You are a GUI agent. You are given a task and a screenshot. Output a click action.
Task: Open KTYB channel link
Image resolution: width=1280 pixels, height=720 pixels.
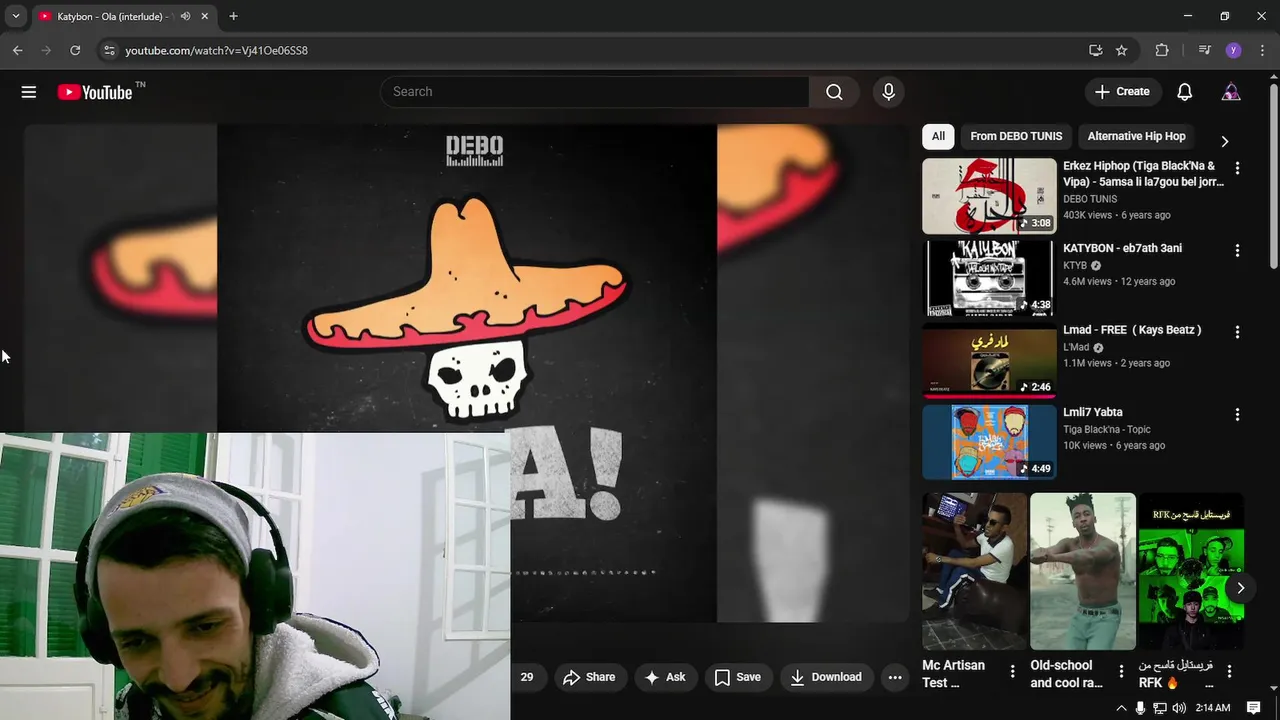coord(1075,266)
